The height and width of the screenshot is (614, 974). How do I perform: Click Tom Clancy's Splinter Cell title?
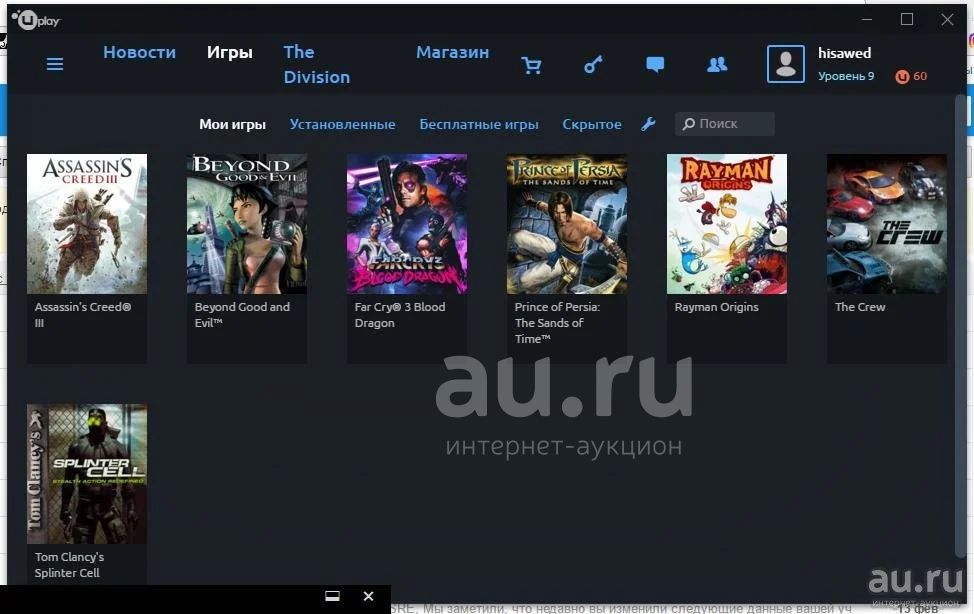pos(70,565)
